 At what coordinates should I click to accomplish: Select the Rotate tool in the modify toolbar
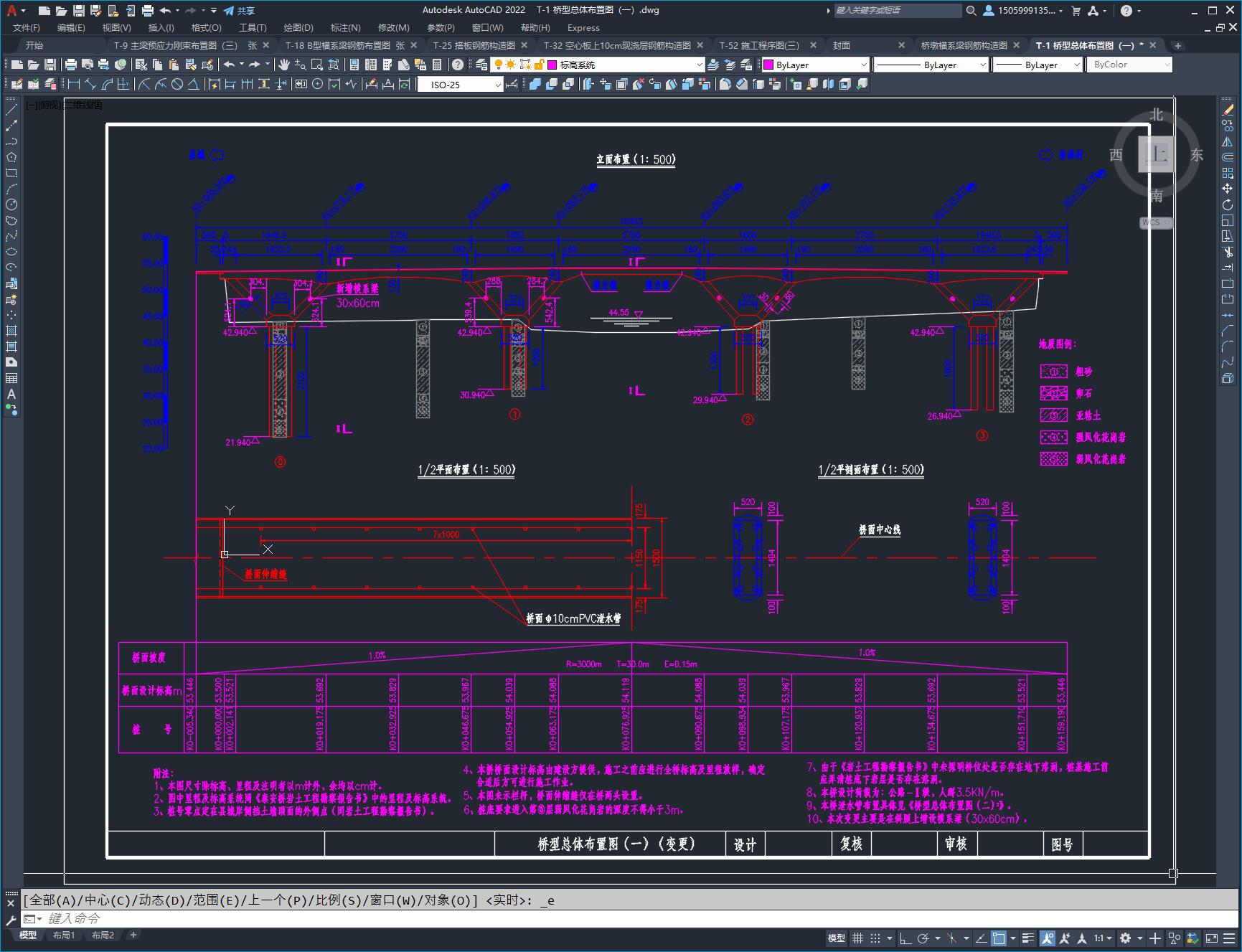pos(1228,204)
